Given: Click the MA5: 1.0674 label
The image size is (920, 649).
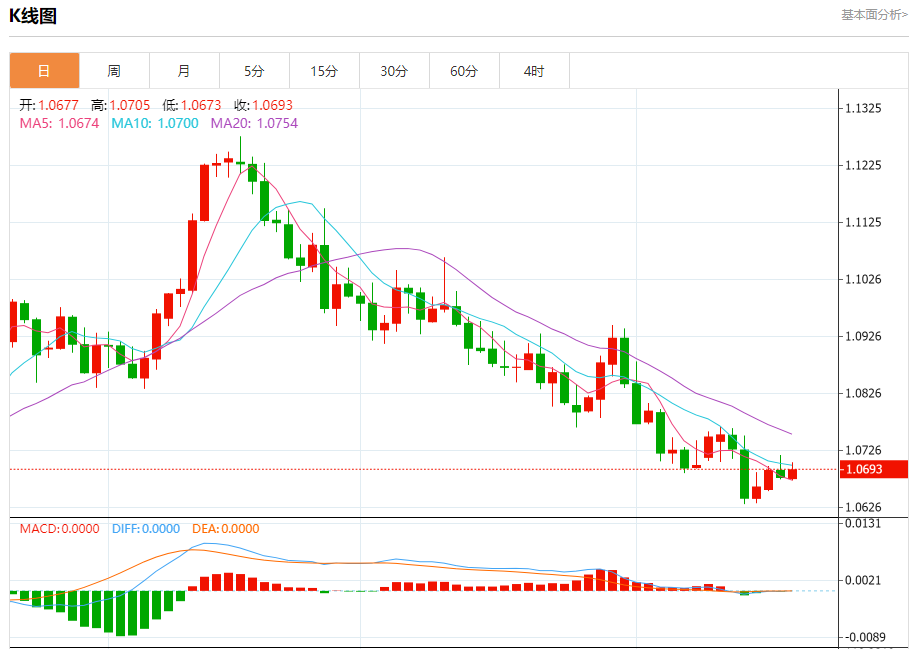Looking at the screenshot, I should 59,123.
